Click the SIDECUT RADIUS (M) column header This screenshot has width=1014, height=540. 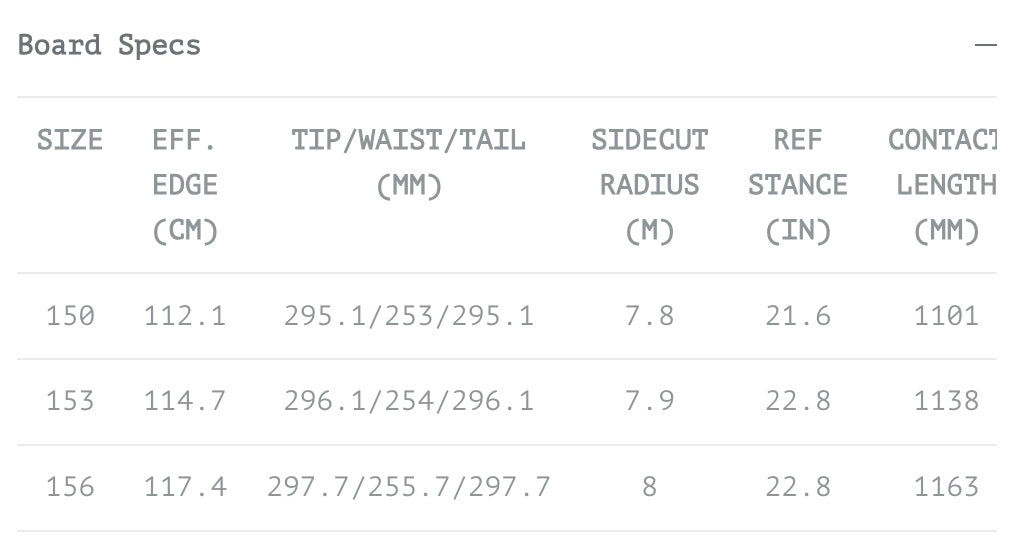coord(649,185)
